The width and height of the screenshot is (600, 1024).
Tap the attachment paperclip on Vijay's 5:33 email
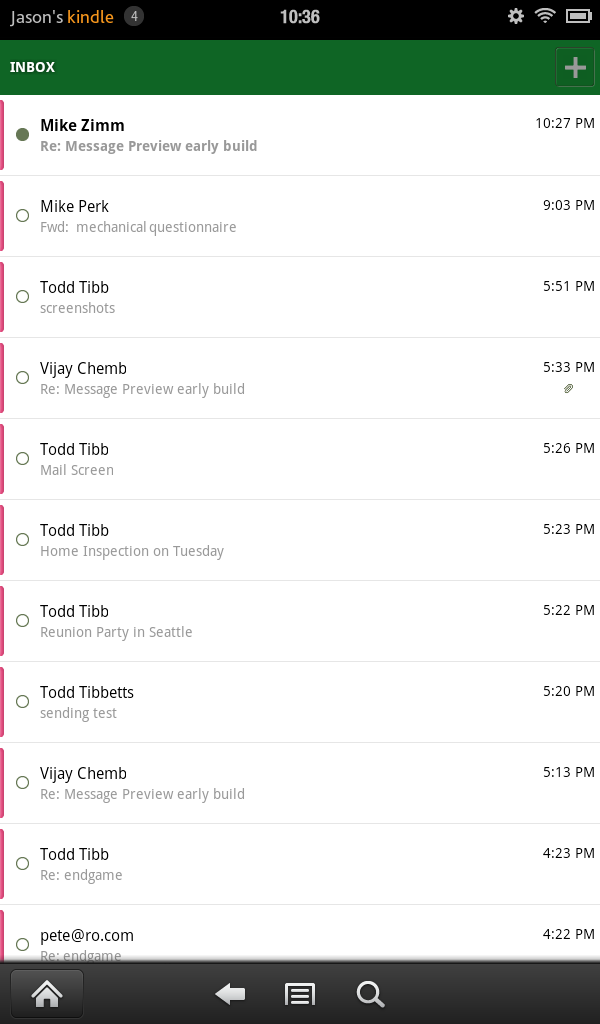click(x=569, y=389)
